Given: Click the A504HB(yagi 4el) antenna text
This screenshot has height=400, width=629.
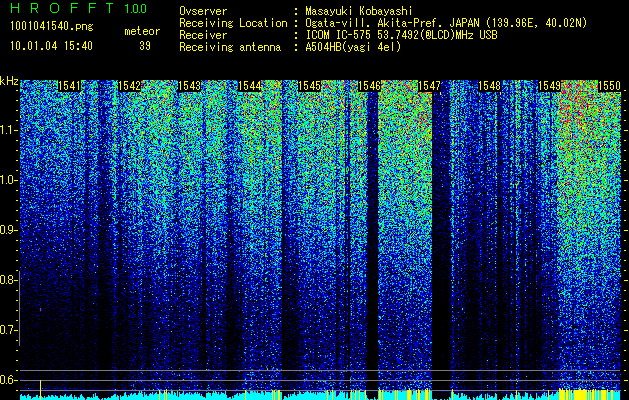Looking at the screenshot, I should coord(353,47).
